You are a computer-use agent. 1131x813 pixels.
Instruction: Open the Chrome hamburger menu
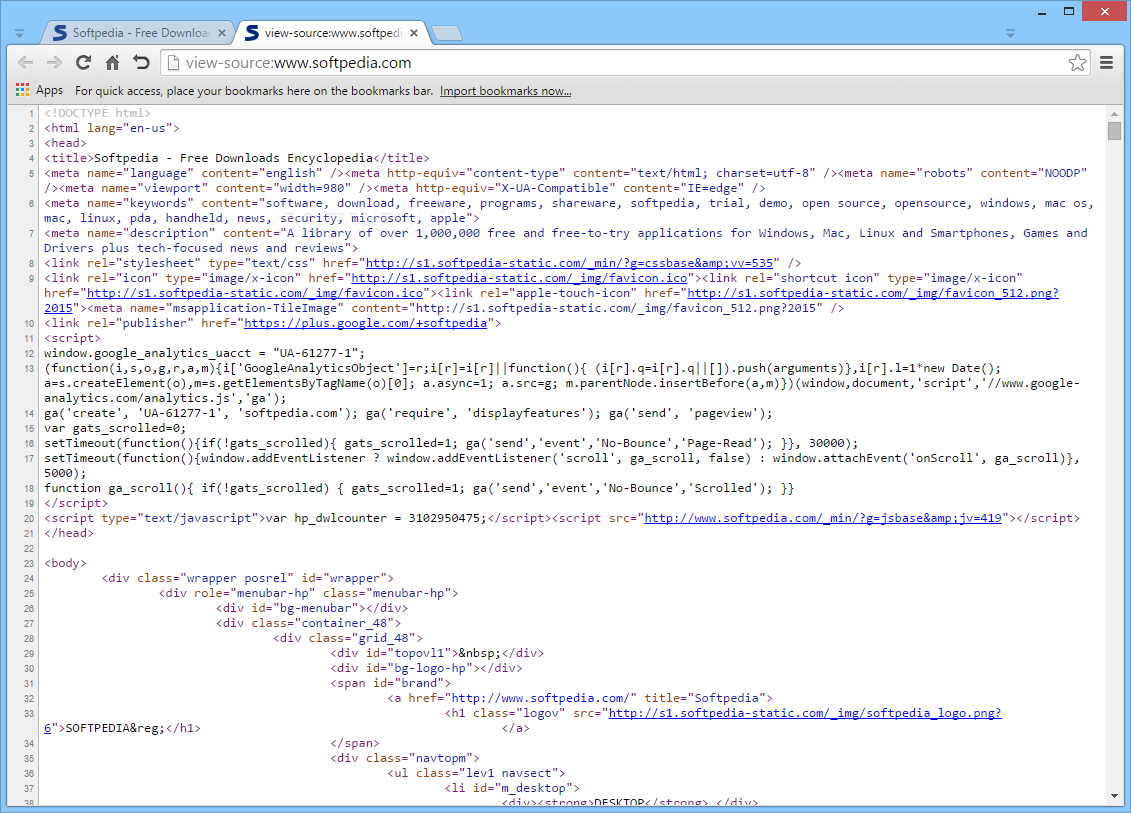1106,63
